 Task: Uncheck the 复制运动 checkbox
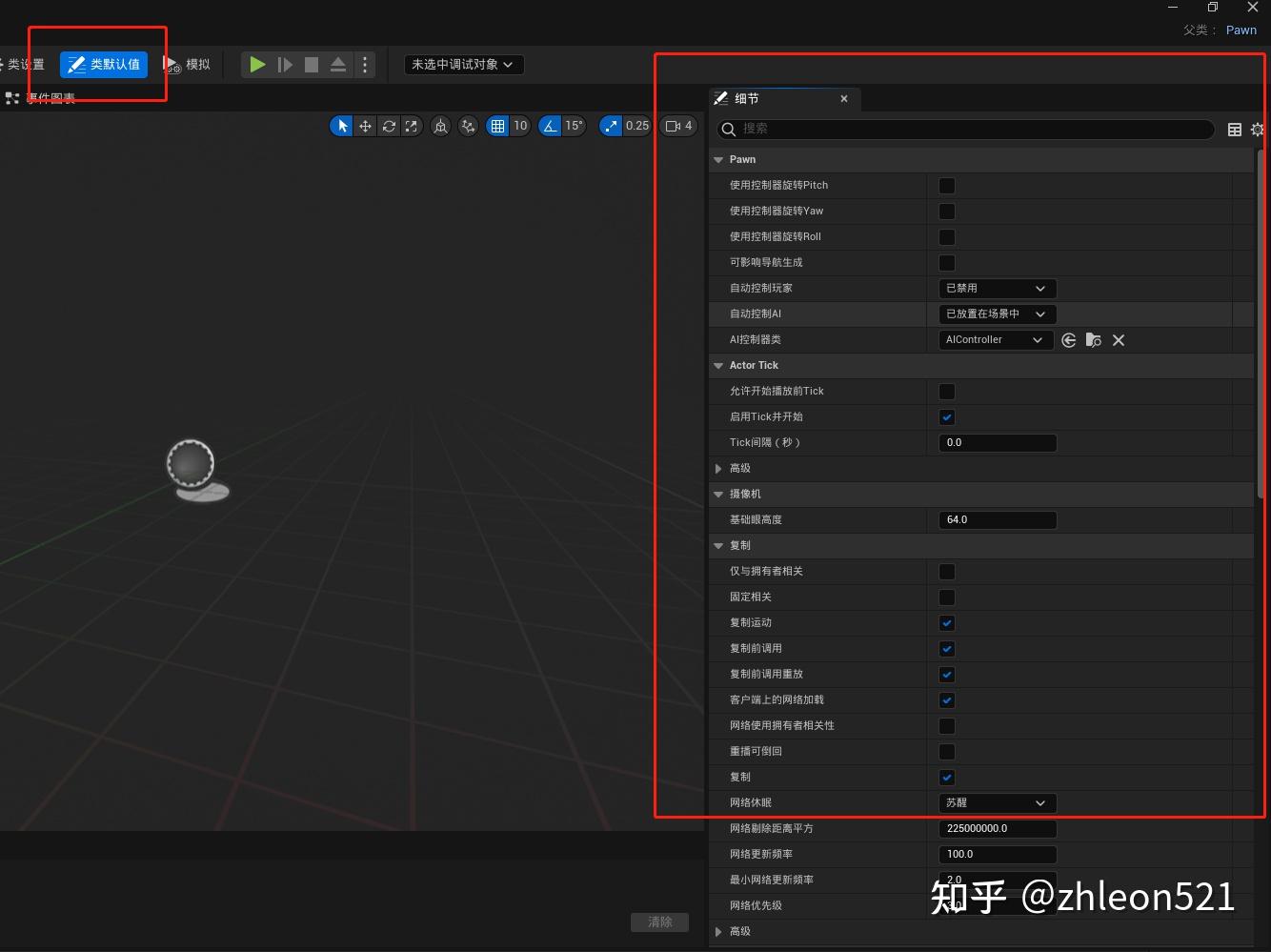(x=946, y=622)
